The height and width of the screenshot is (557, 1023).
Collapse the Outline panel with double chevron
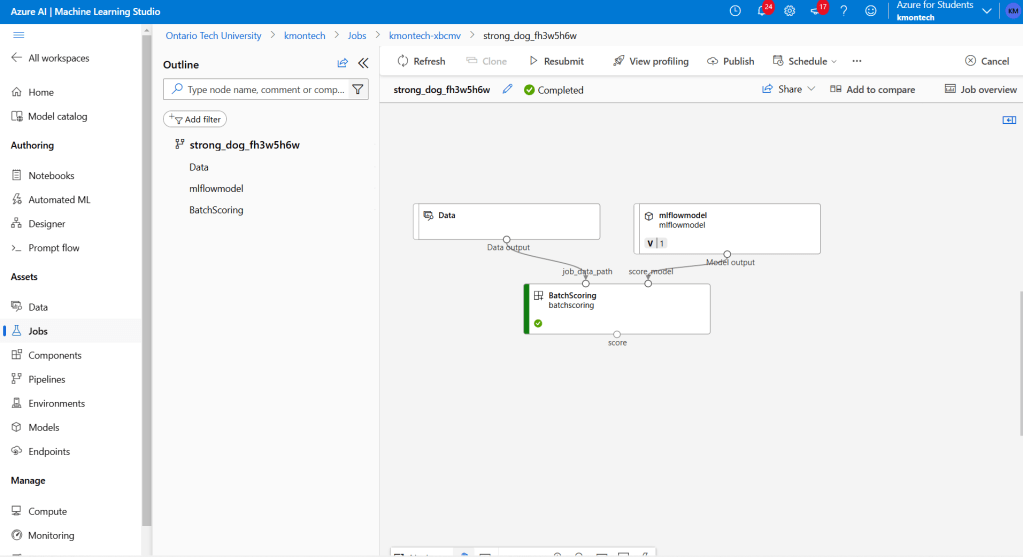[363, 64]
